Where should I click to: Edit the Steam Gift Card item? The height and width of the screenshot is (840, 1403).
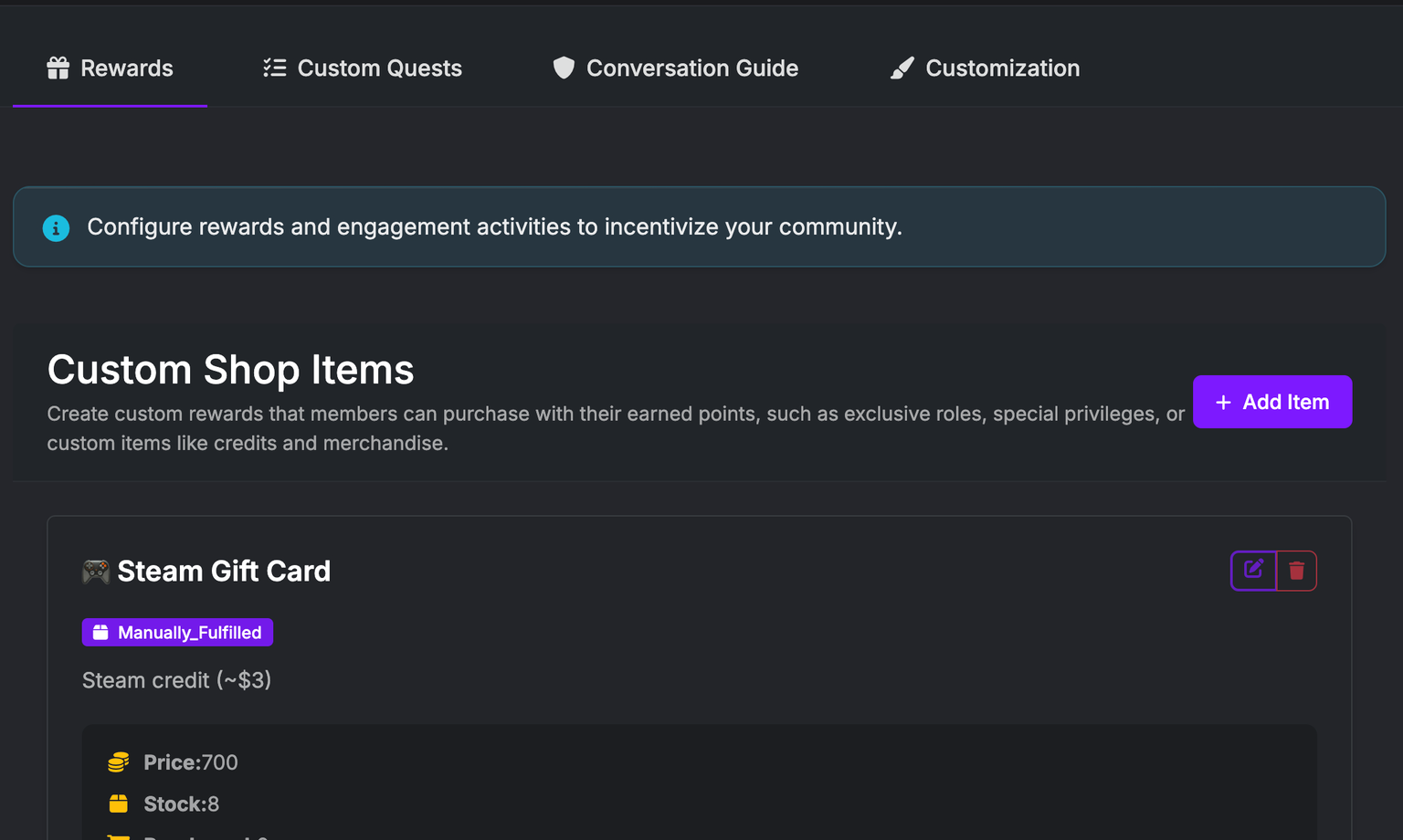coord(1253,571)
